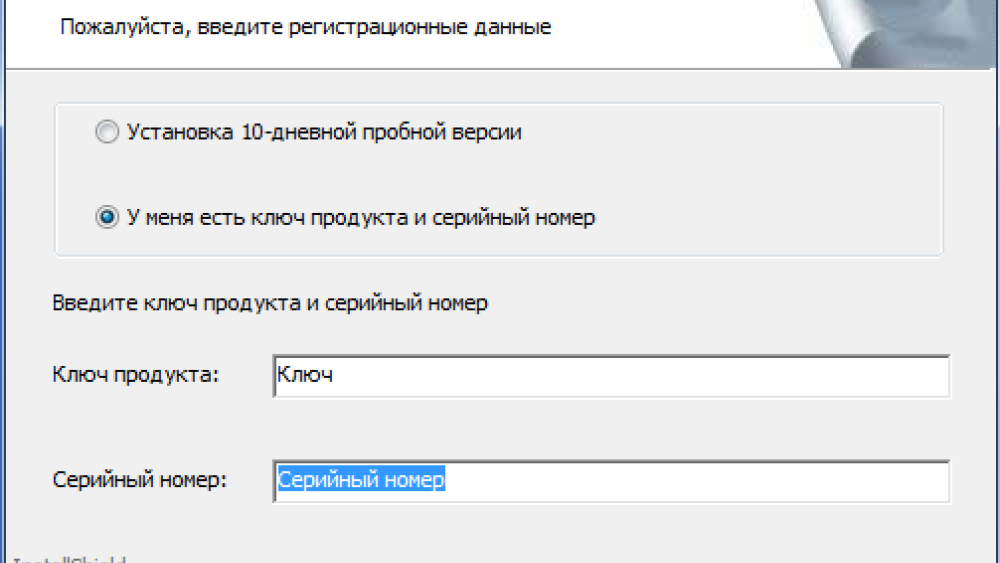This screenshot has height=563, width=1000.
Task: Click empty space after selected text in serial field
Action: tap(700, 481)
